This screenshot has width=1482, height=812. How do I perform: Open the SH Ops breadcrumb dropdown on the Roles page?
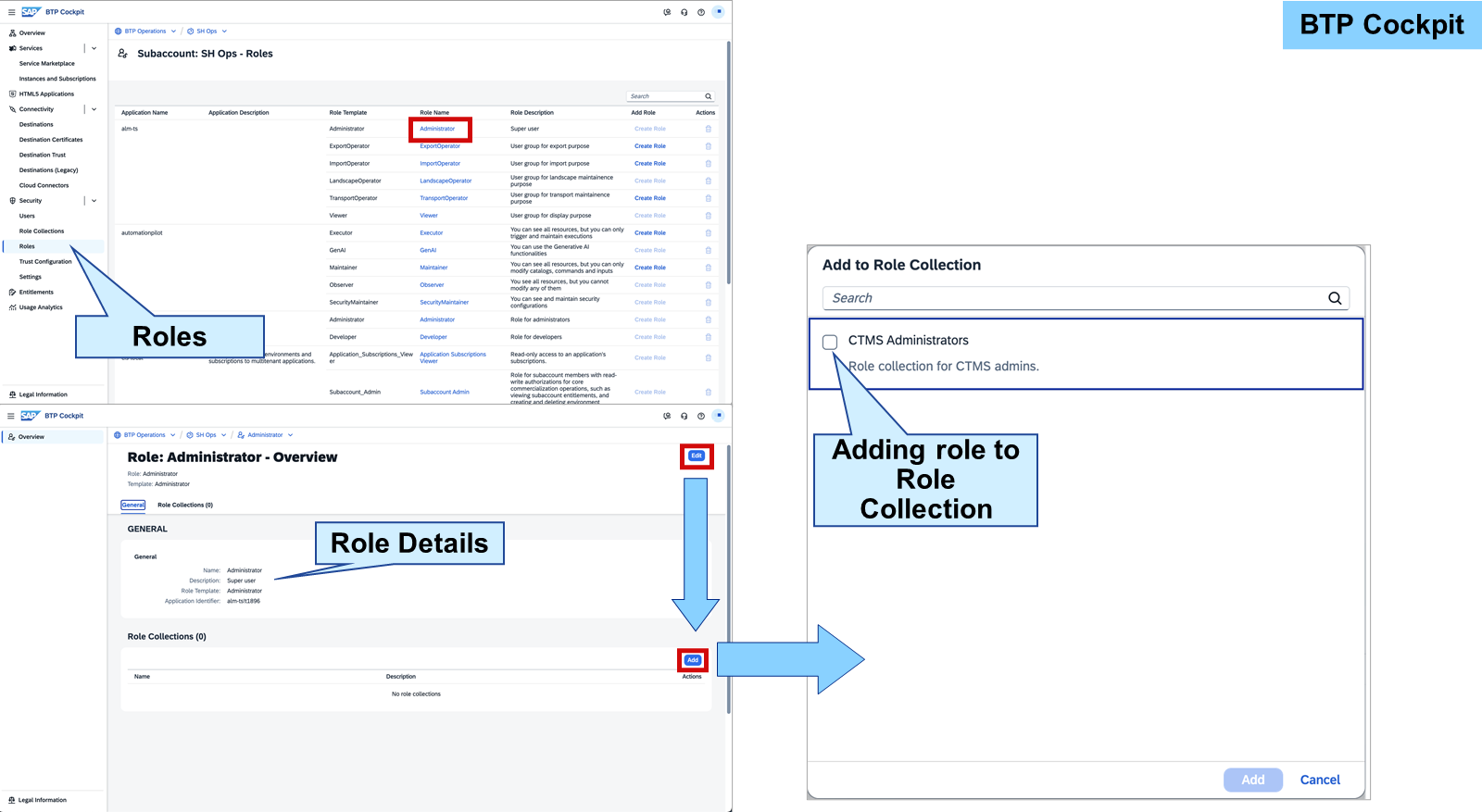(224, 31)
